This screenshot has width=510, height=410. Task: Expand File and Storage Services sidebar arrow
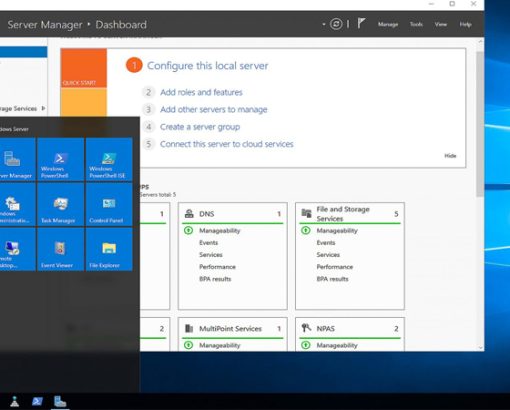(43, 108)
